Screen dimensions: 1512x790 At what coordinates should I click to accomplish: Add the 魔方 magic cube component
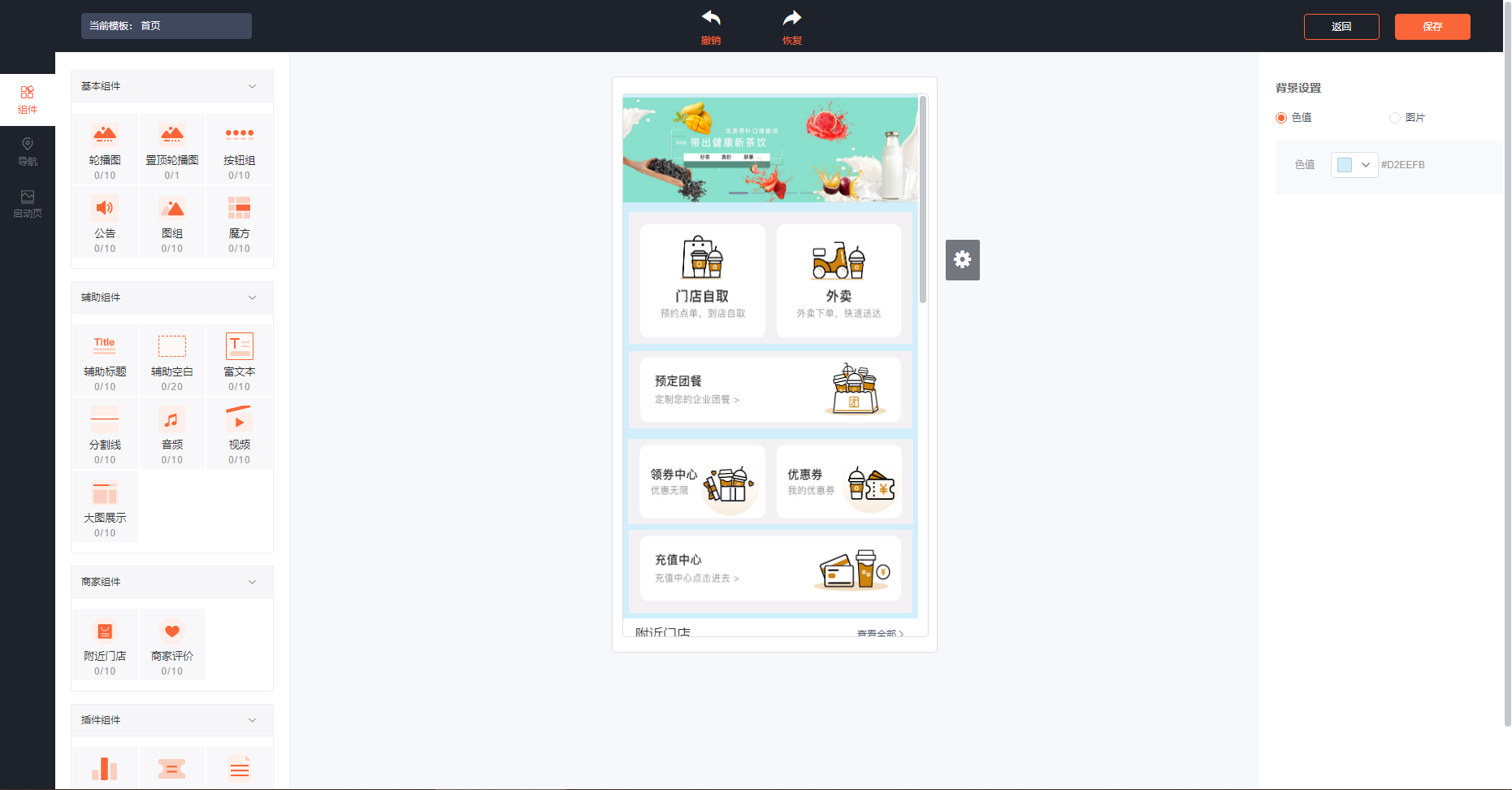coord(239,222)
